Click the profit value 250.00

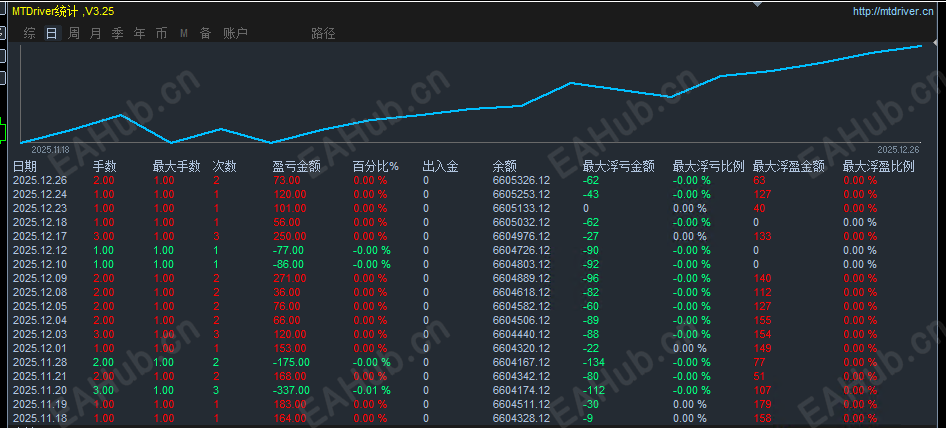(x=289, y=236)
